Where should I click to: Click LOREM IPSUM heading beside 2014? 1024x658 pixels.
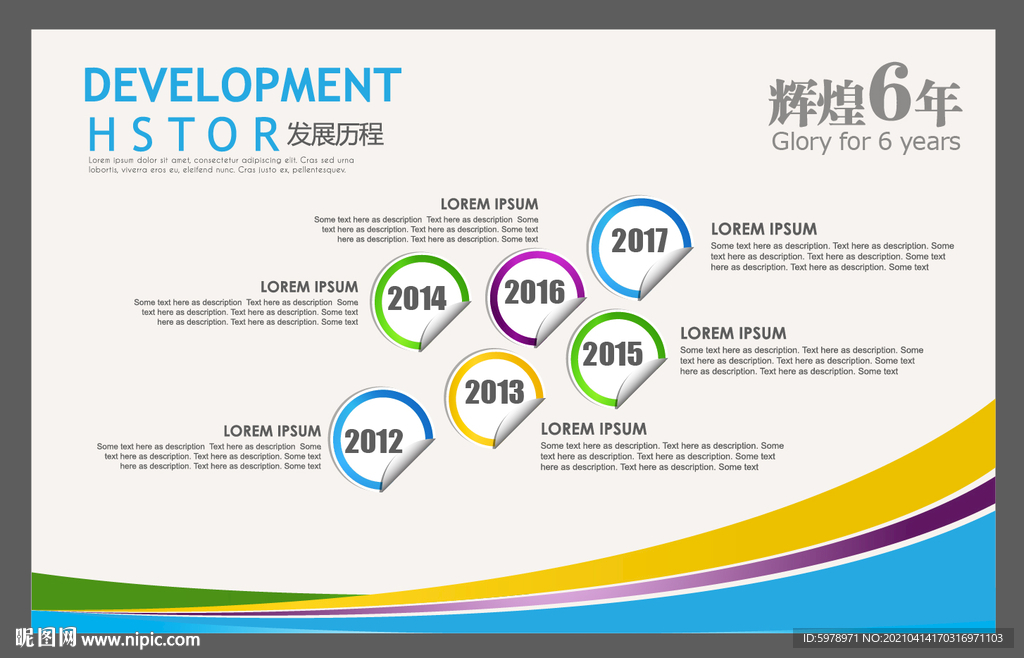pyautogui.click(x=310, y=287)
